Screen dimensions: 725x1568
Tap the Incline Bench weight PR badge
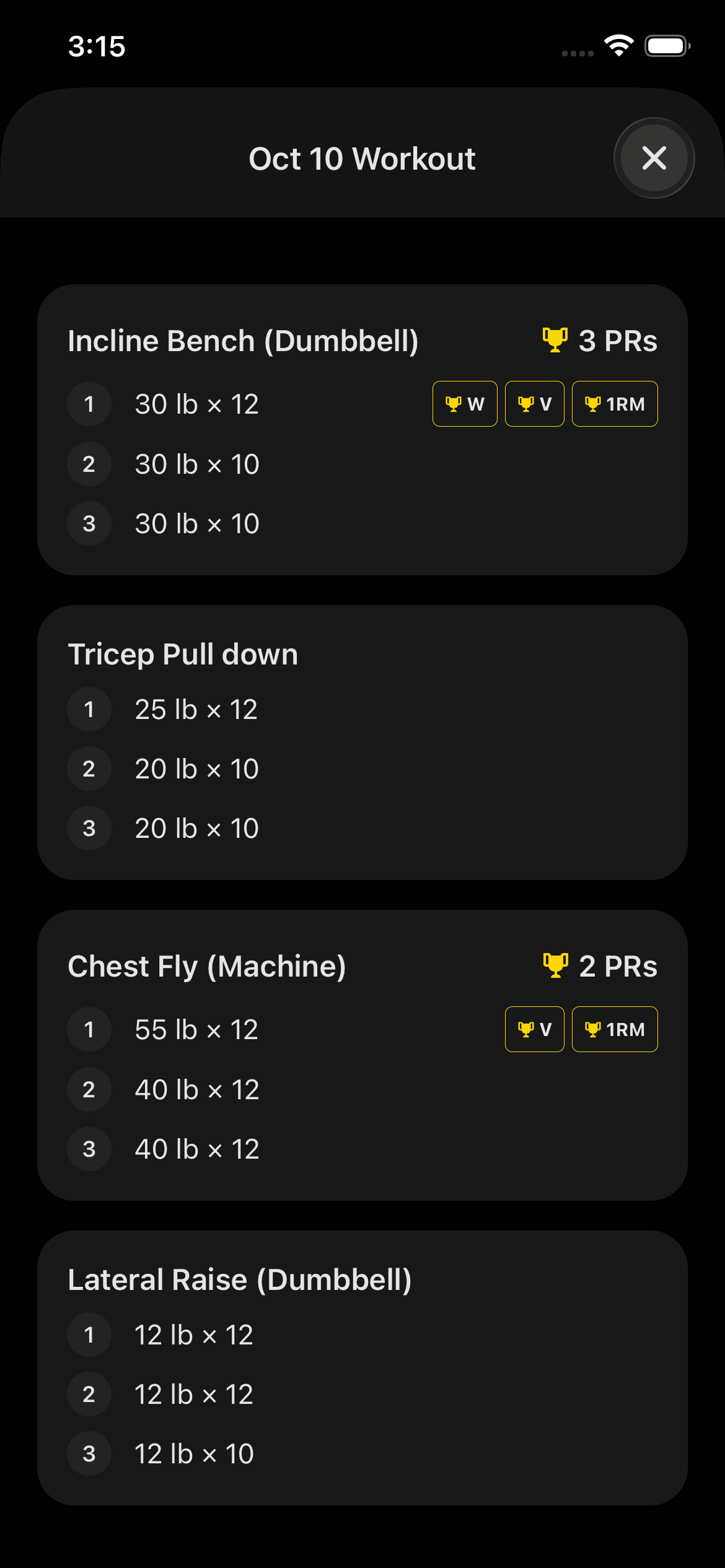point(465,404)
